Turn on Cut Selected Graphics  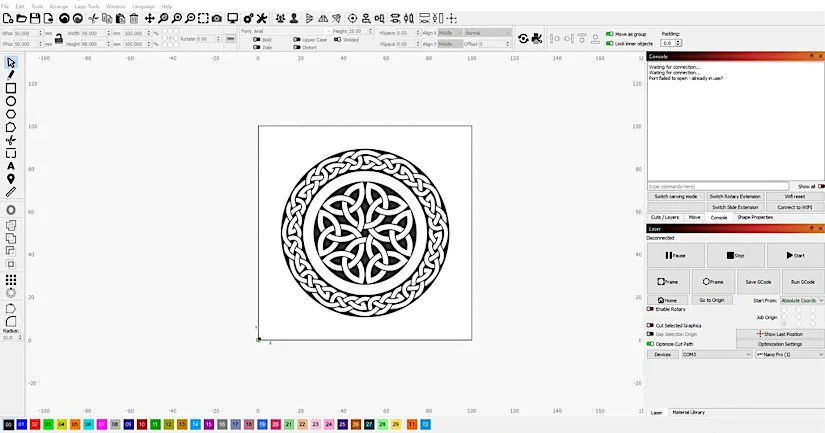(x=650, y=326)
